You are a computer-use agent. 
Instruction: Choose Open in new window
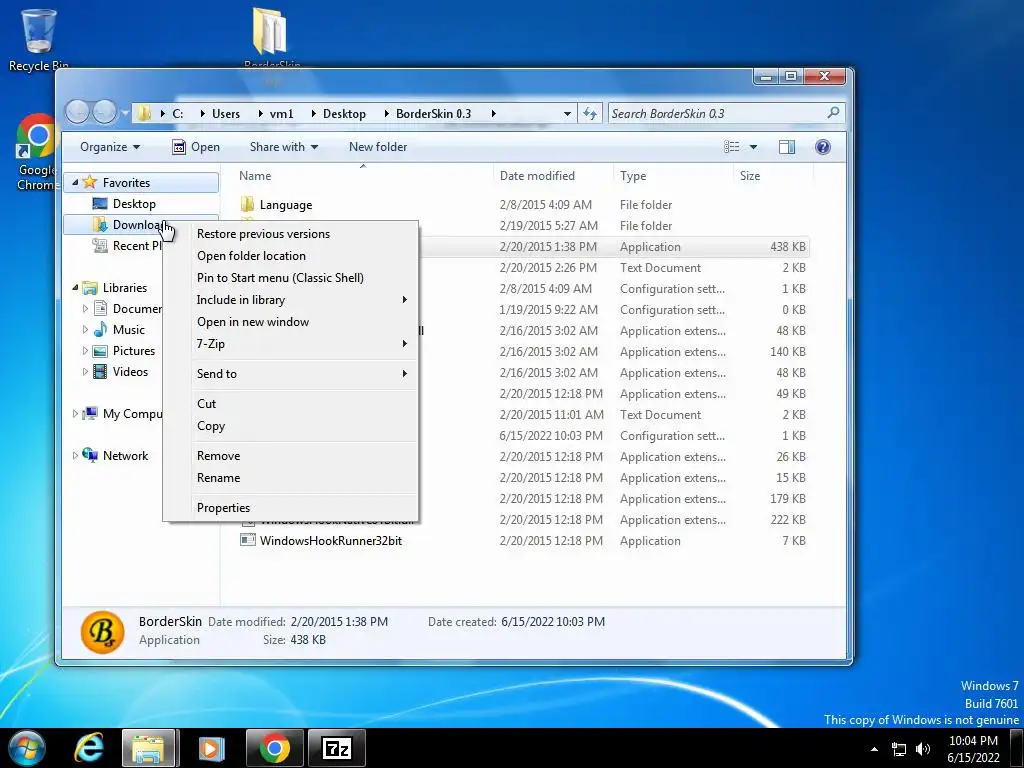[253, 322]
